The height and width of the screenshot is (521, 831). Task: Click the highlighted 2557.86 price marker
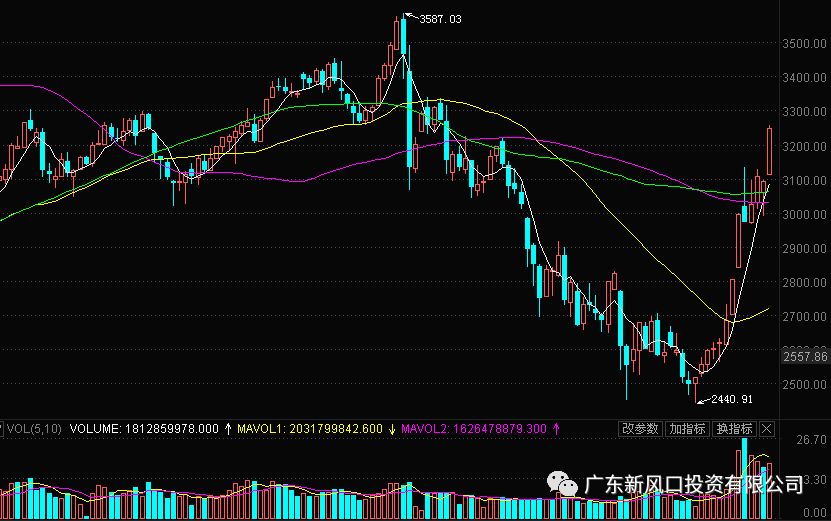[x=805, y=357]
